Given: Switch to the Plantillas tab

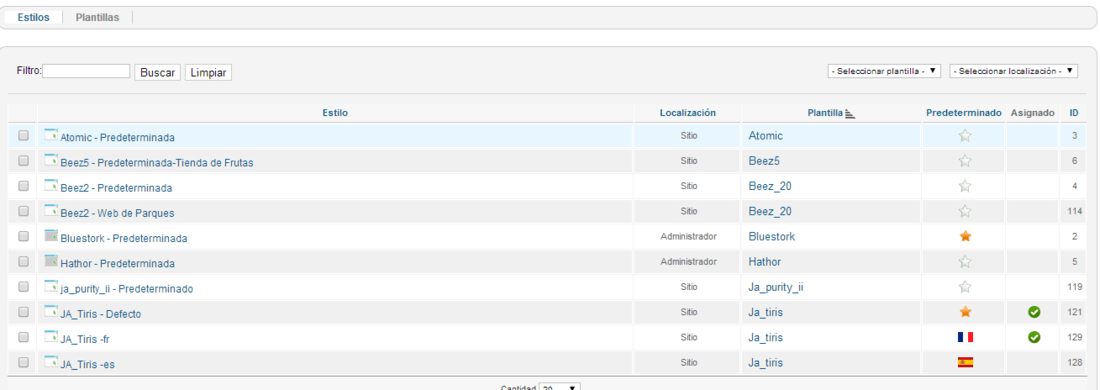Looking at the screenshot, I should point(98,18).
